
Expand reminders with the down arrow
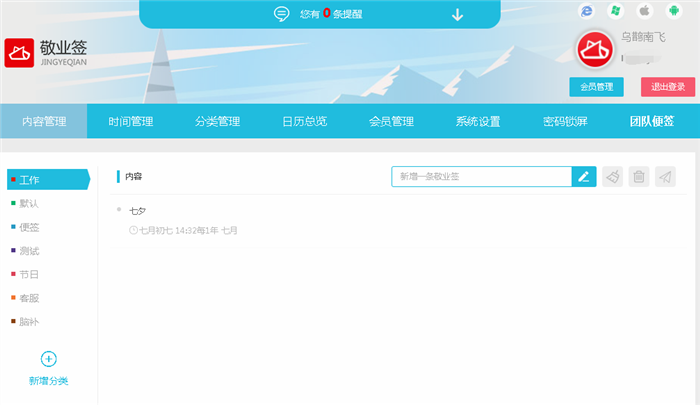click(457, 14)
